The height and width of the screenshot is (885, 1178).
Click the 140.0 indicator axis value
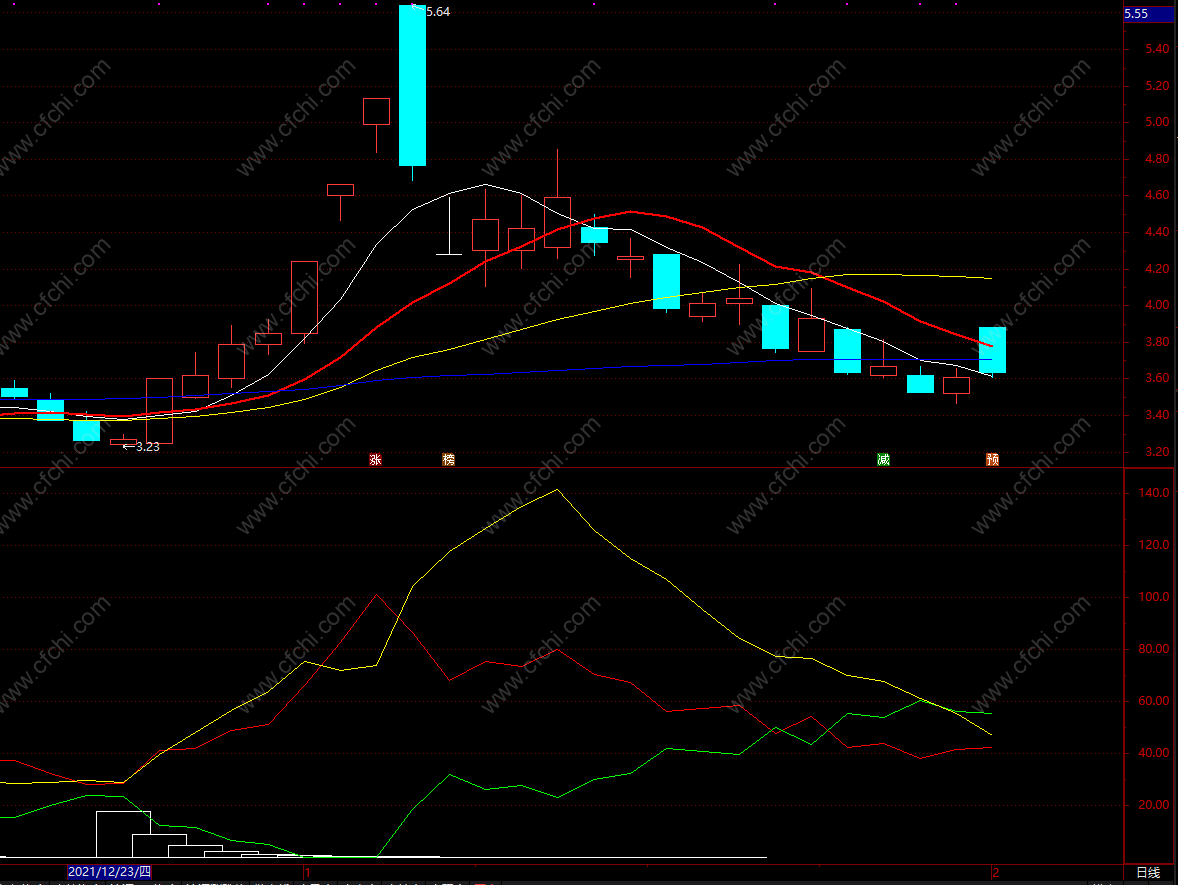click(1154, 493)
